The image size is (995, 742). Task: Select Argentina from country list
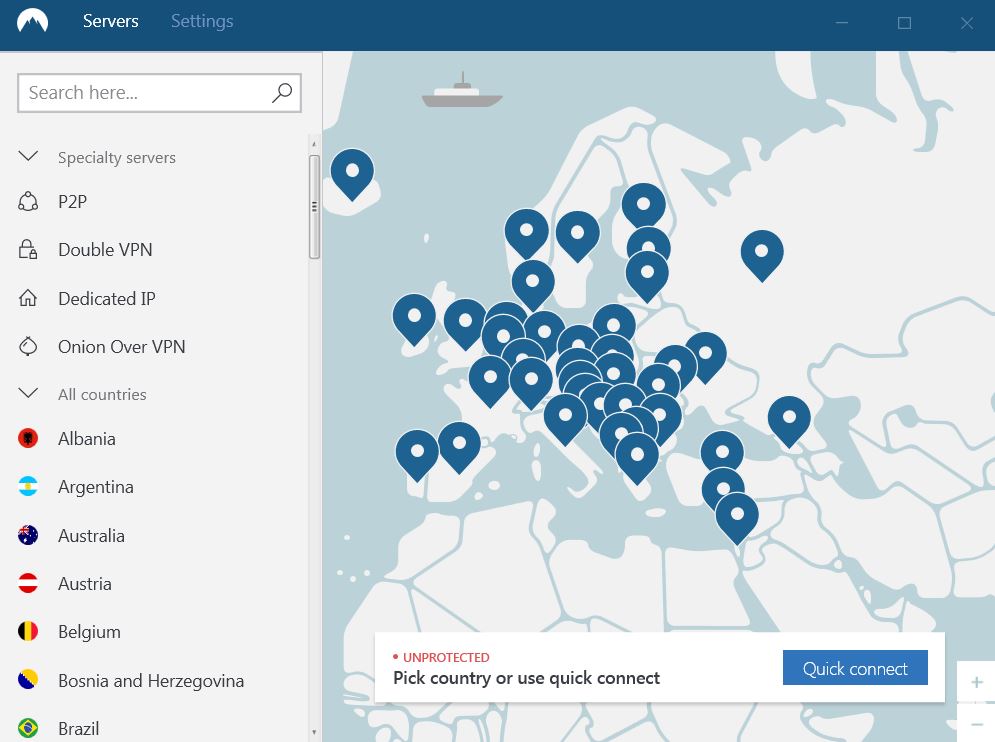pos(96,487)
